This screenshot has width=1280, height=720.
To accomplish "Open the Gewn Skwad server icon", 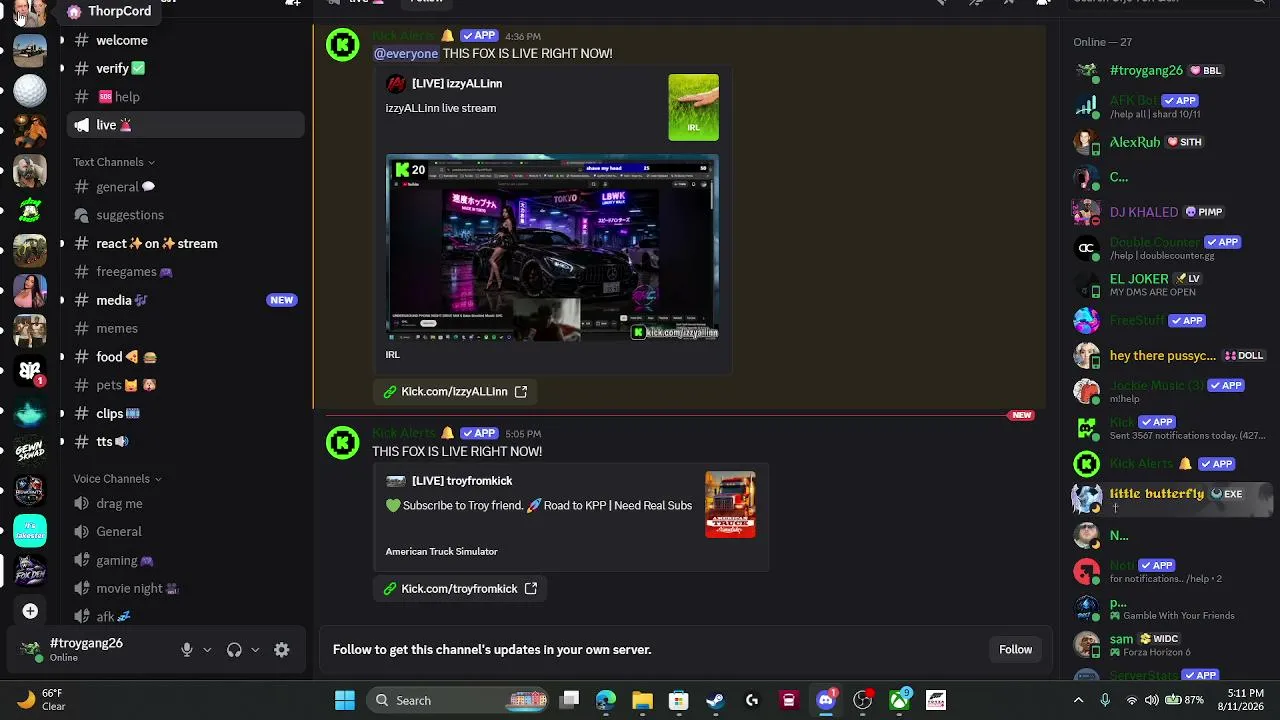I will (x=30, y=450).
